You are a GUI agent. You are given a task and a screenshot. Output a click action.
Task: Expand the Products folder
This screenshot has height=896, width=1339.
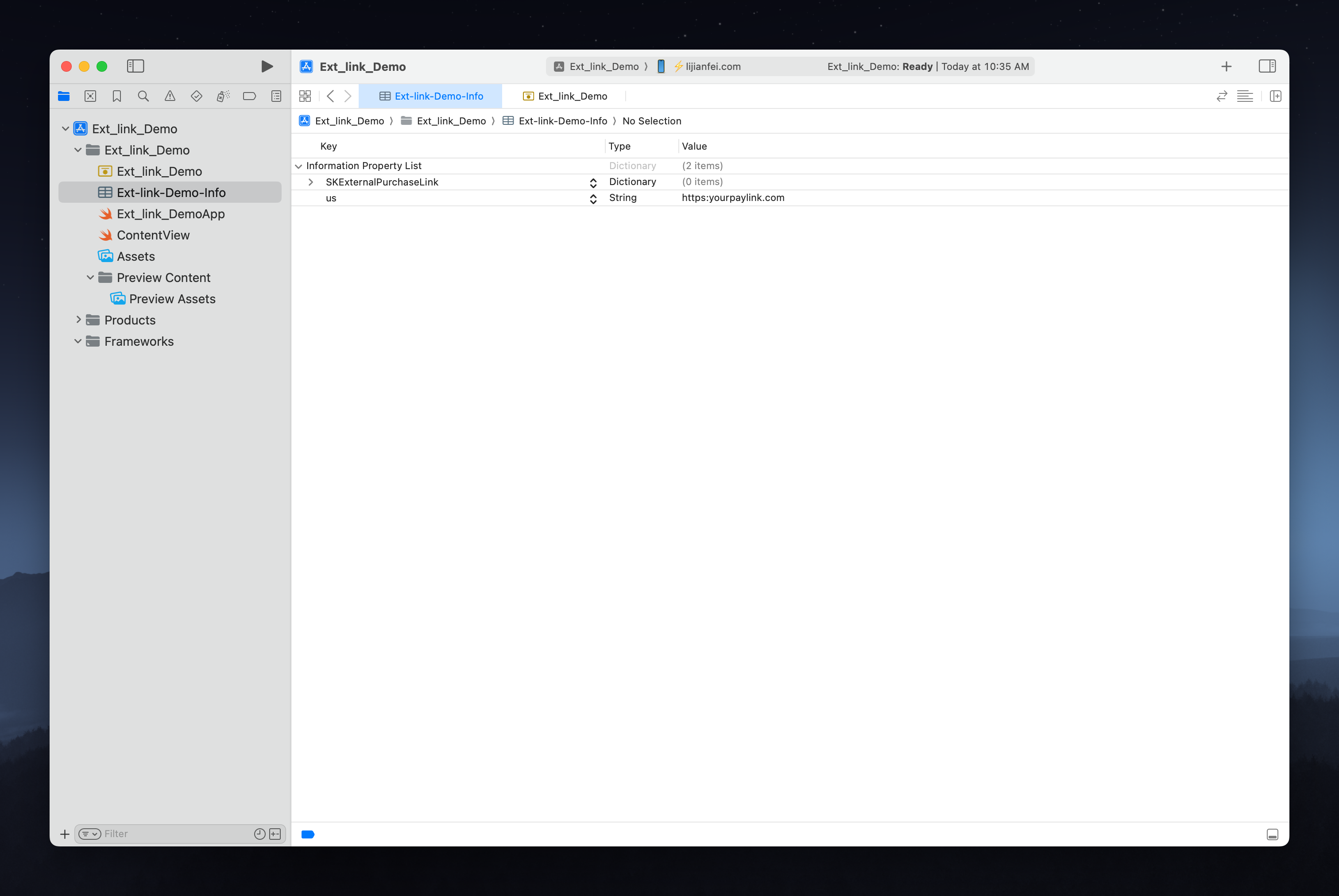[x=78, y=320]
